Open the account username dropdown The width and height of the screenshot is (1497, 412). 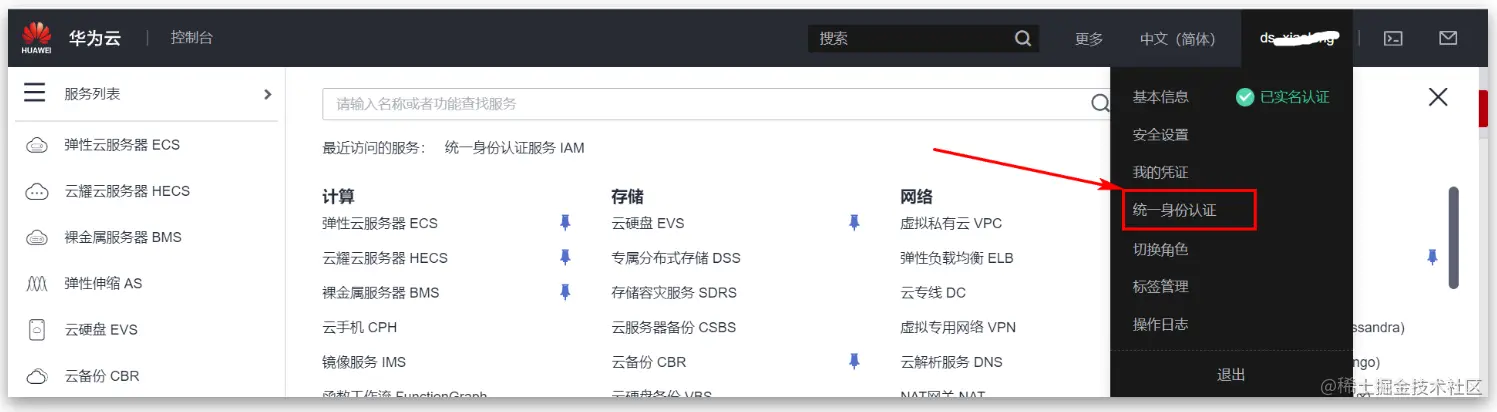[x=1297, y=38]
